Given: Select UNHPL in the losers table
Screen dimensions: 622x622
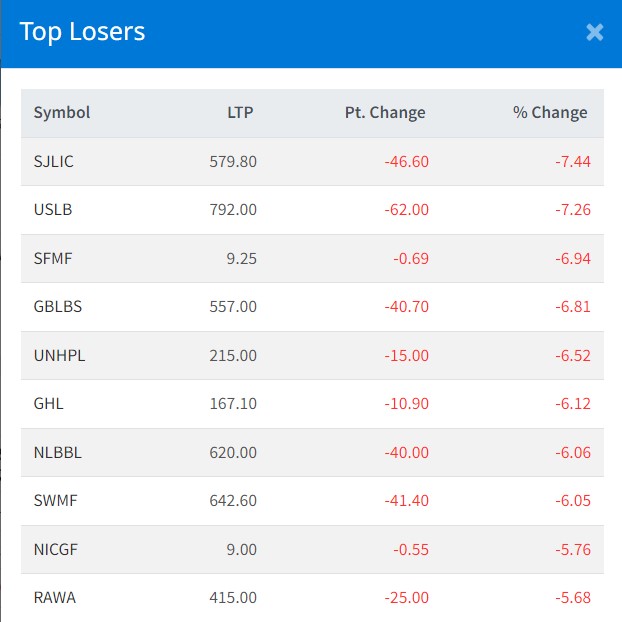Looking at the screenshot, I should click(x=59, y=355).
